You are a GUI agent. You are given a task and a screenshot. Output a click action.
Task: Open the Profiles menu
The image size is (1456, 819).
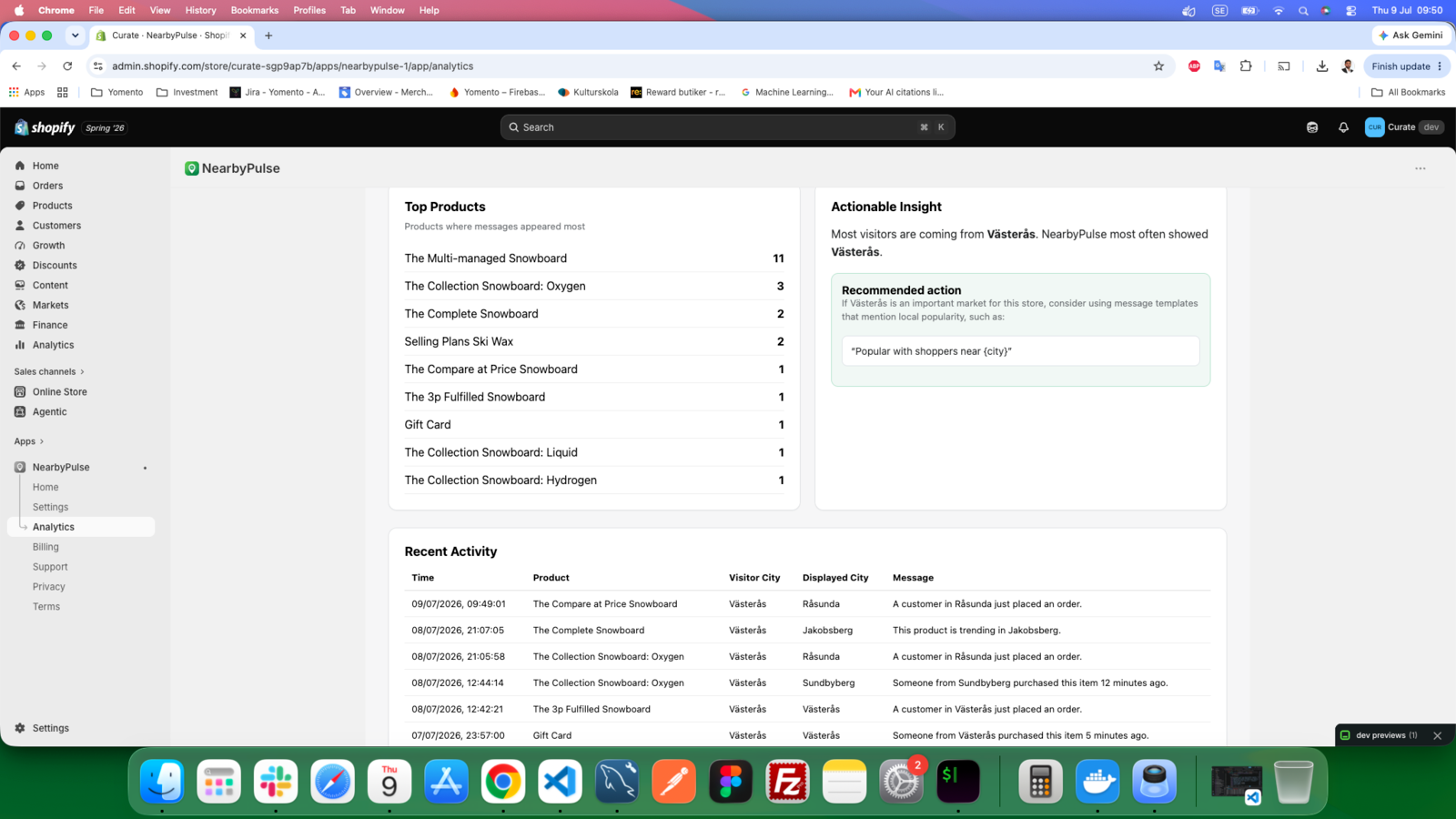[309, 10]
